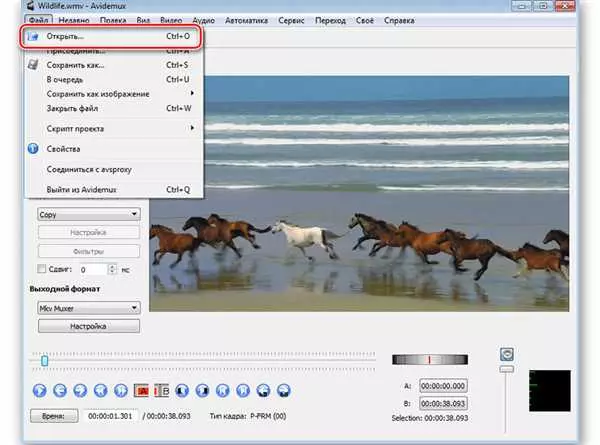The height and width of the screenshot is (445, 600).
Task: Click the black audio level meter
Action: coord(549,391)
